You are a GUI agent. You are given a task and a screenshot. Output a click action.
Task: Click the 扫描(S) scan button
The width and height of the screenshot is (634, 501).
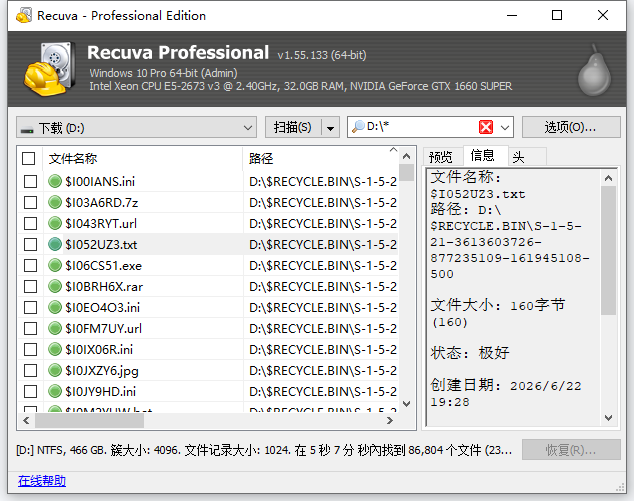293,127
